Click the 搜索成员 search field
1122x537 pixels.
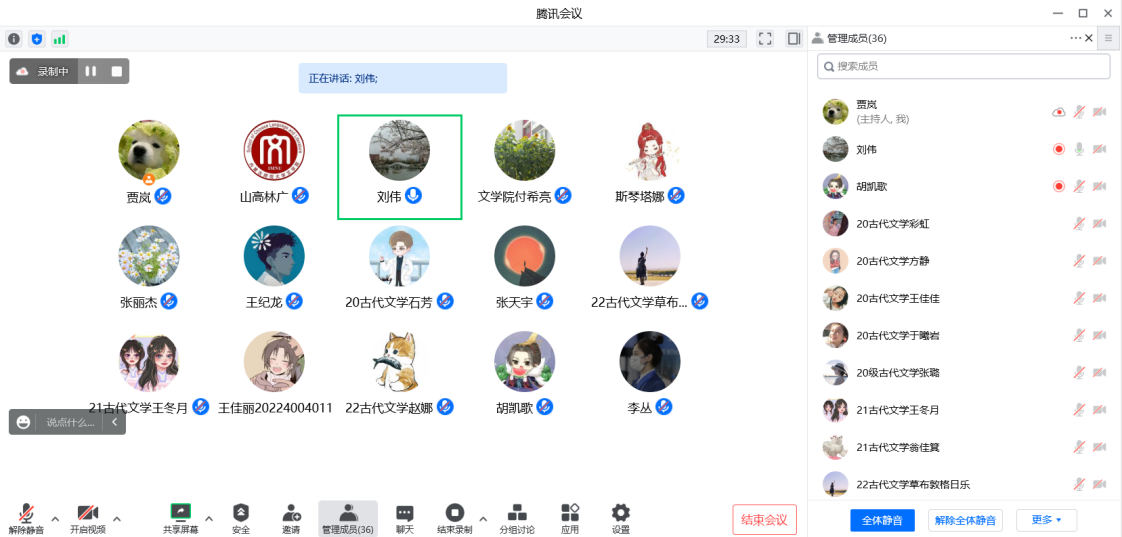point(963,66)
